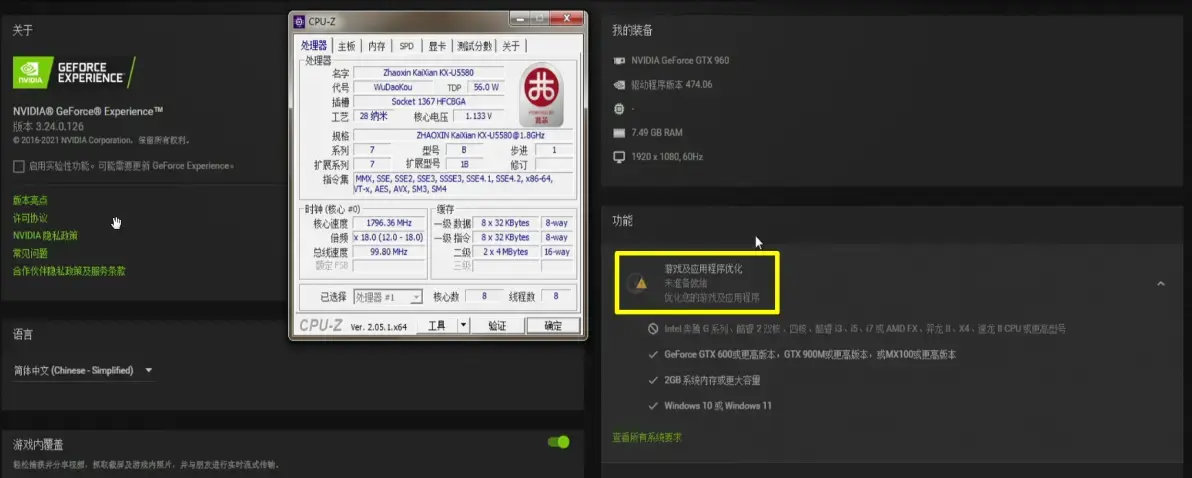Click the GPU icon beside NVIDIA GeForce GTX 960

(x=619, y=61)
